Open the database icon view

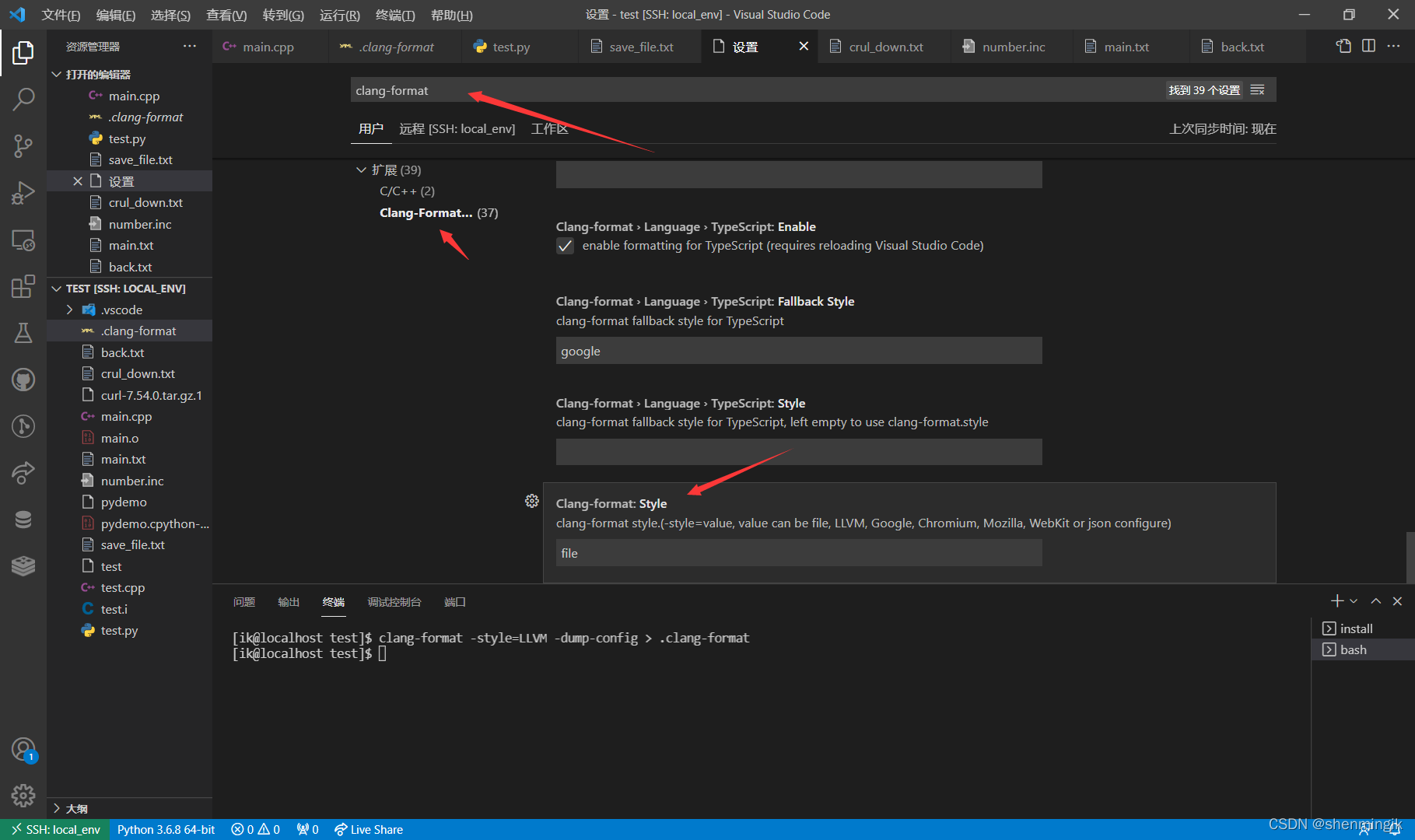[23, 520]
